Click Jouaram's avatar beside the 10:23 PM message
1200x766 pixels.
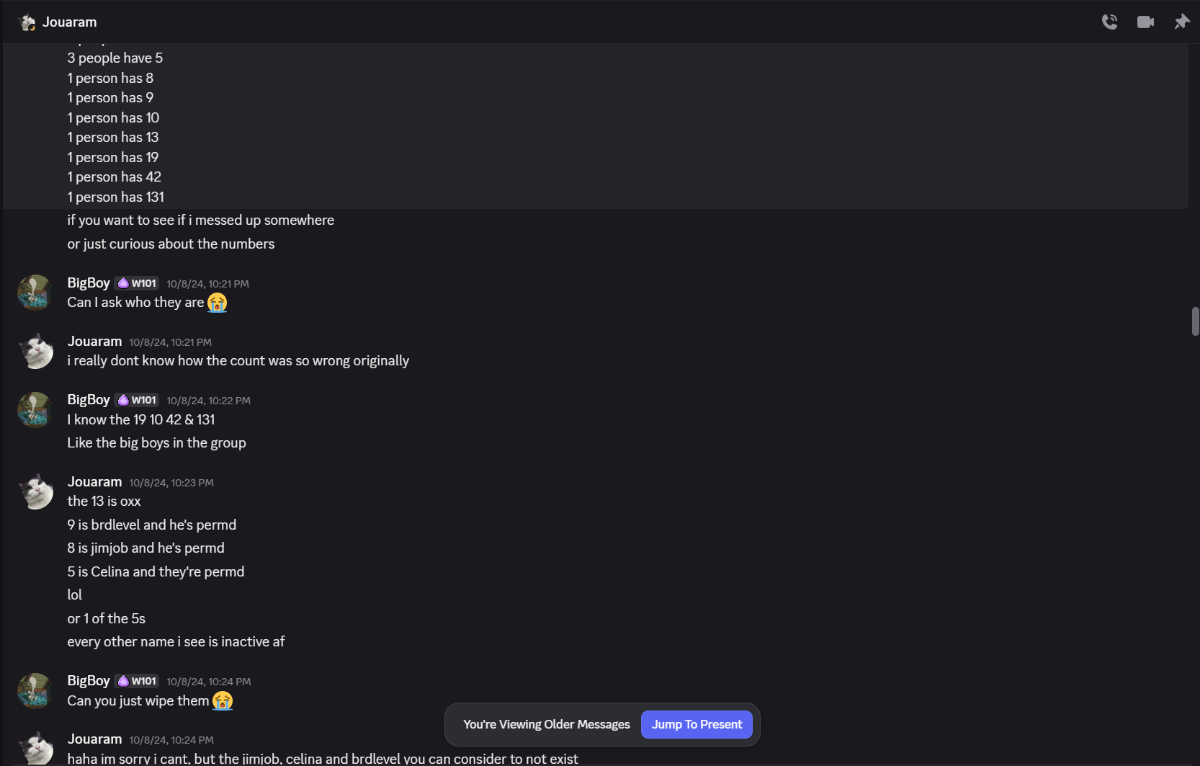35,491
